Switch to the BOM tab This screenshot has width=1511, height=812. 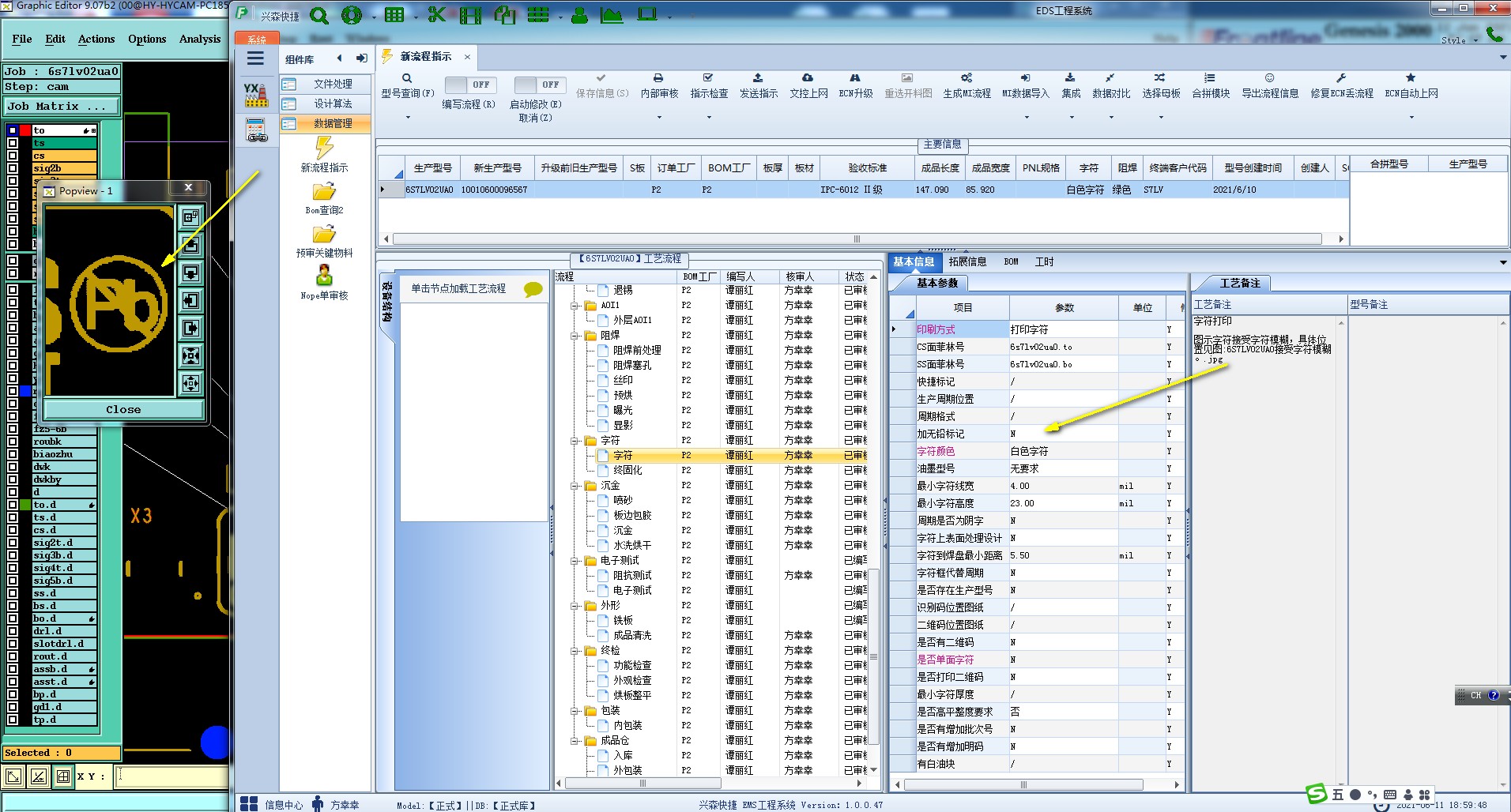pos(1011,261)
